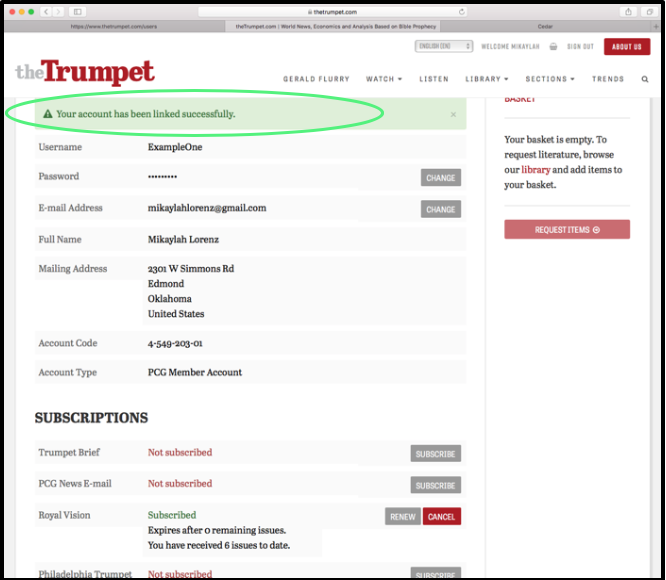Open the library link in basket text
The height and width of the screenshot is (580, 666).
point(536,170)
